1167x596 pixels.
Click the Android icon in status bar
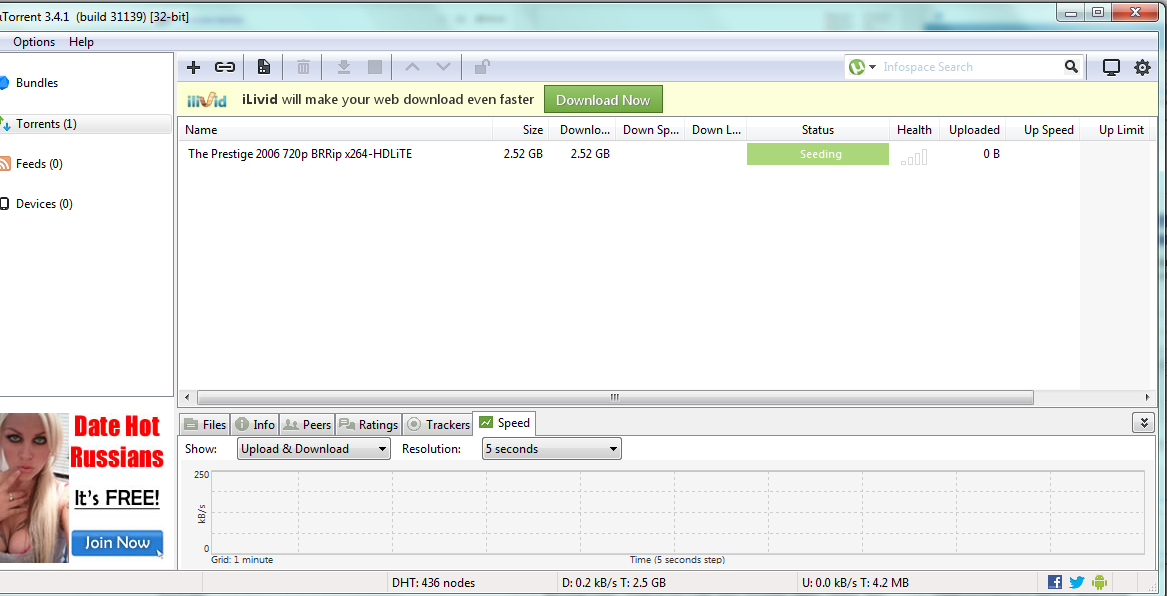click(x=1100, y=583)
